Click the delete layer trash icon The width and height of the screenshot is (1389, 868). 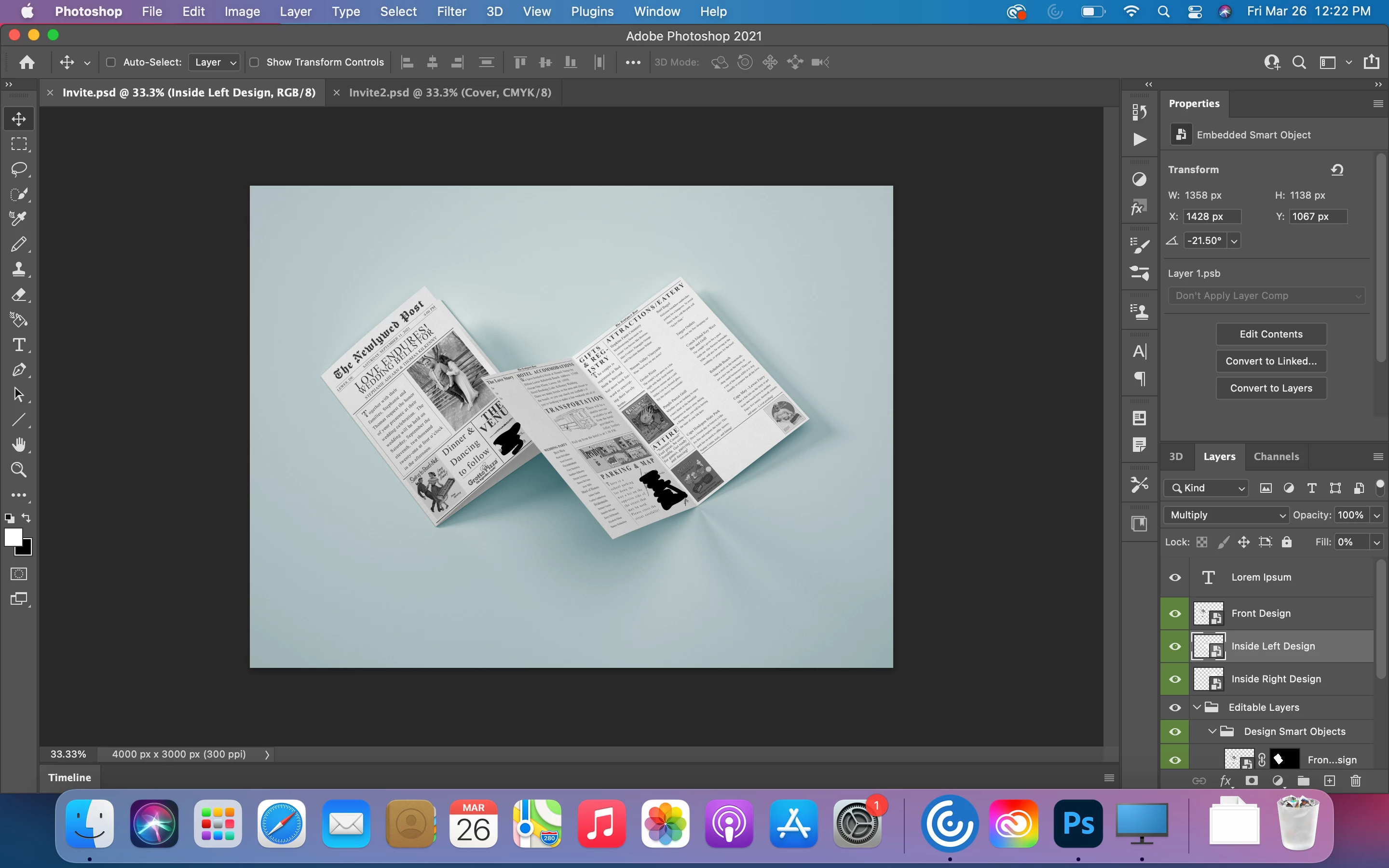tap(1356, 781)
